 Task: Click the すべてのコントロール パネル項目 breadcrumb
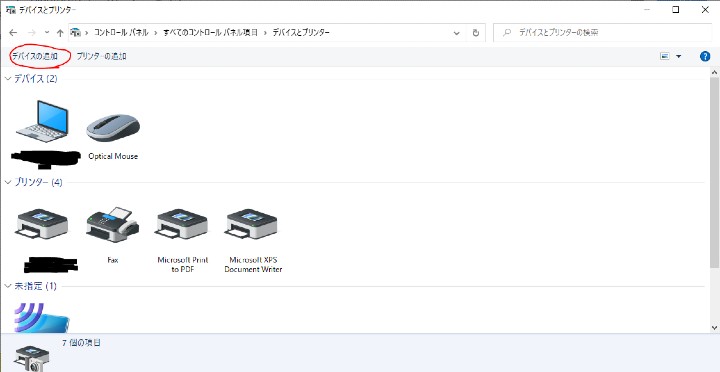coord(211,33)
